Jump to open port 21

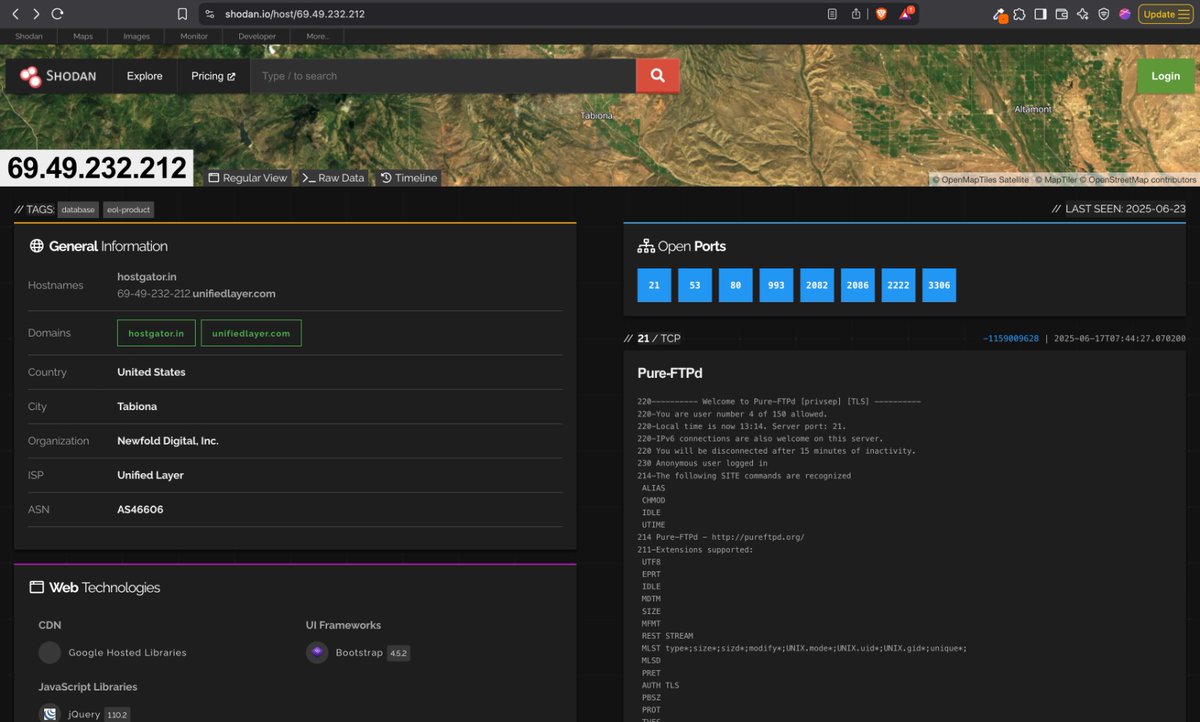click(x=654, y=285)
